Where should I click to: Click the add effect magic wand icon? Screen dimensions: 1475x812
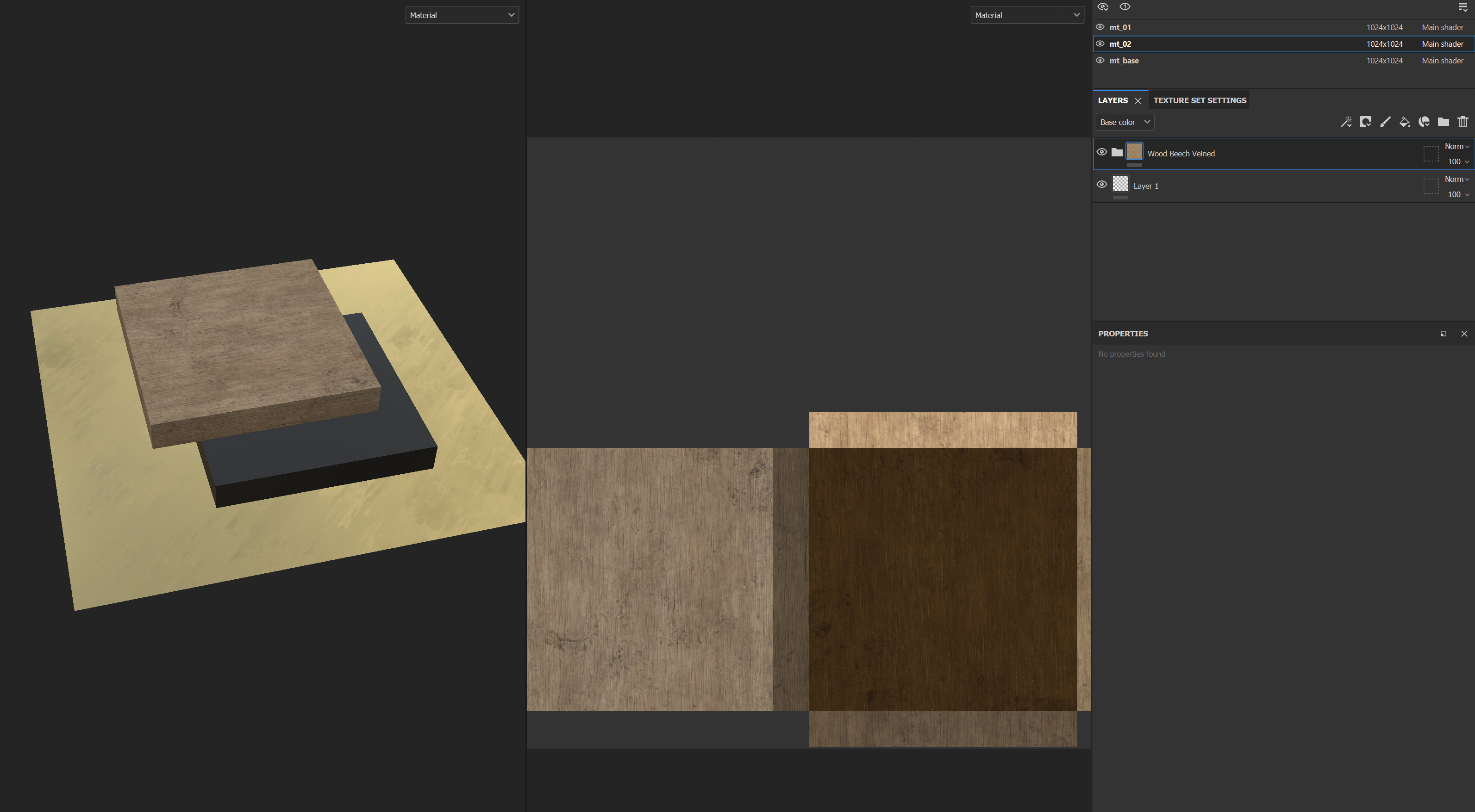tap(1345, 122)
